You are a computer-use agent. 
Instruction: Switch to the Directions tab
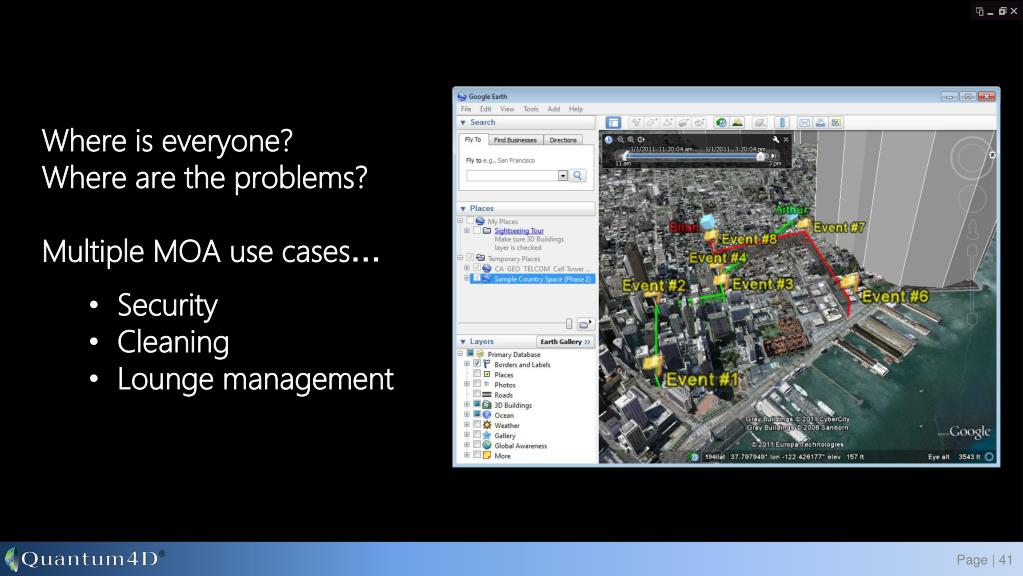pos(562,140)
